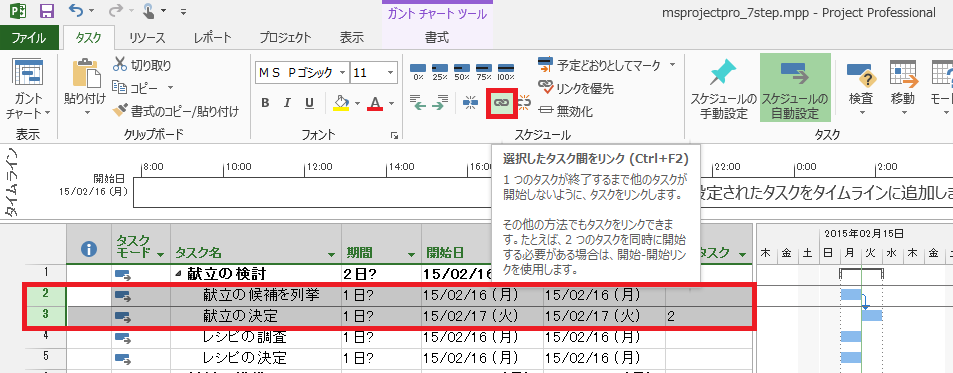Toggle Underline formatting
This screenshot has height=373, width=953.
click(309, 103)
